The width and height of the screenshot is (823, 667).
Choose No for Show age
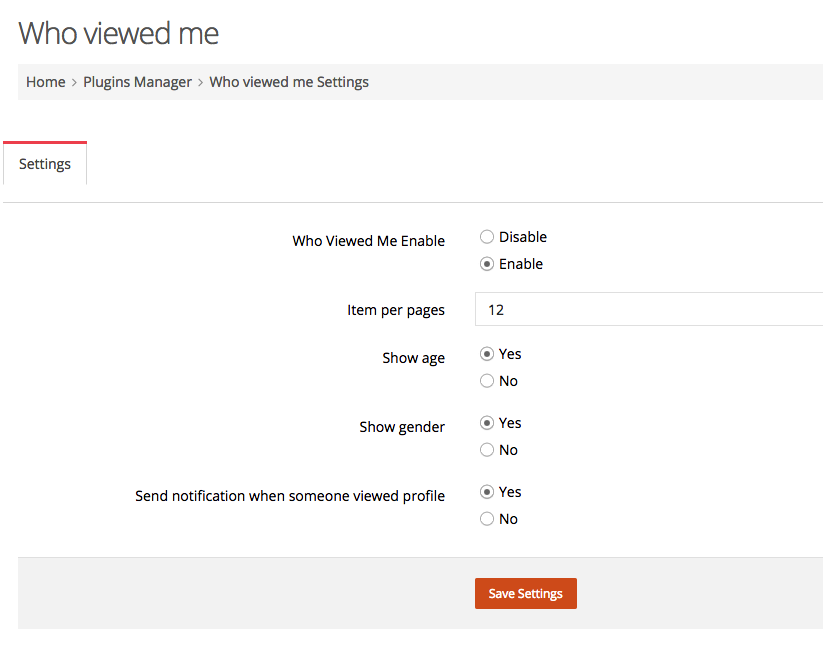pos(487,381)
